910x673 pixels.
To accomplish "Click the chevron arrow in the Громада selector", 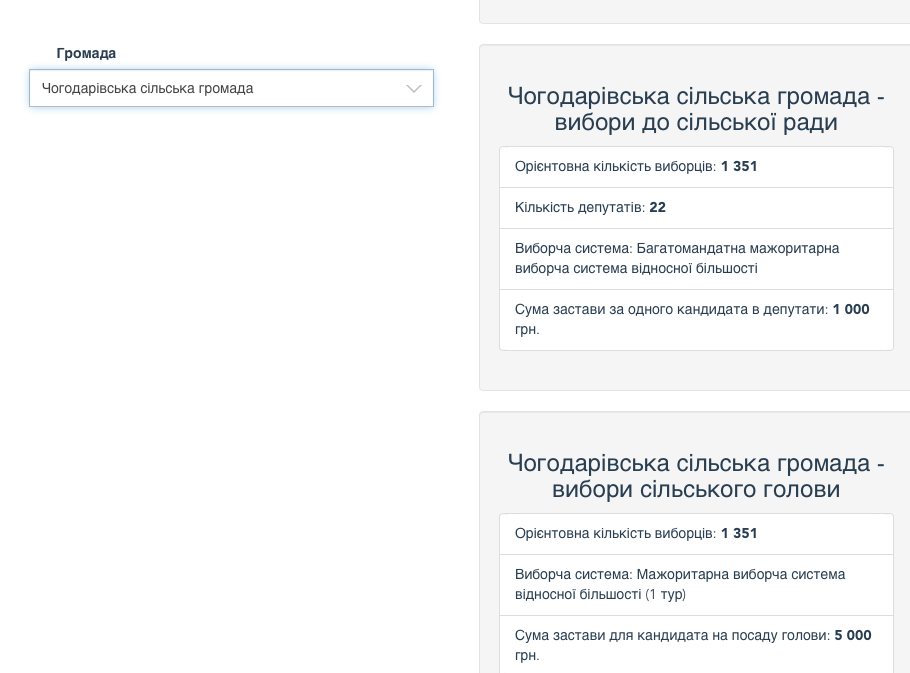I will click(x=413, y=89).
